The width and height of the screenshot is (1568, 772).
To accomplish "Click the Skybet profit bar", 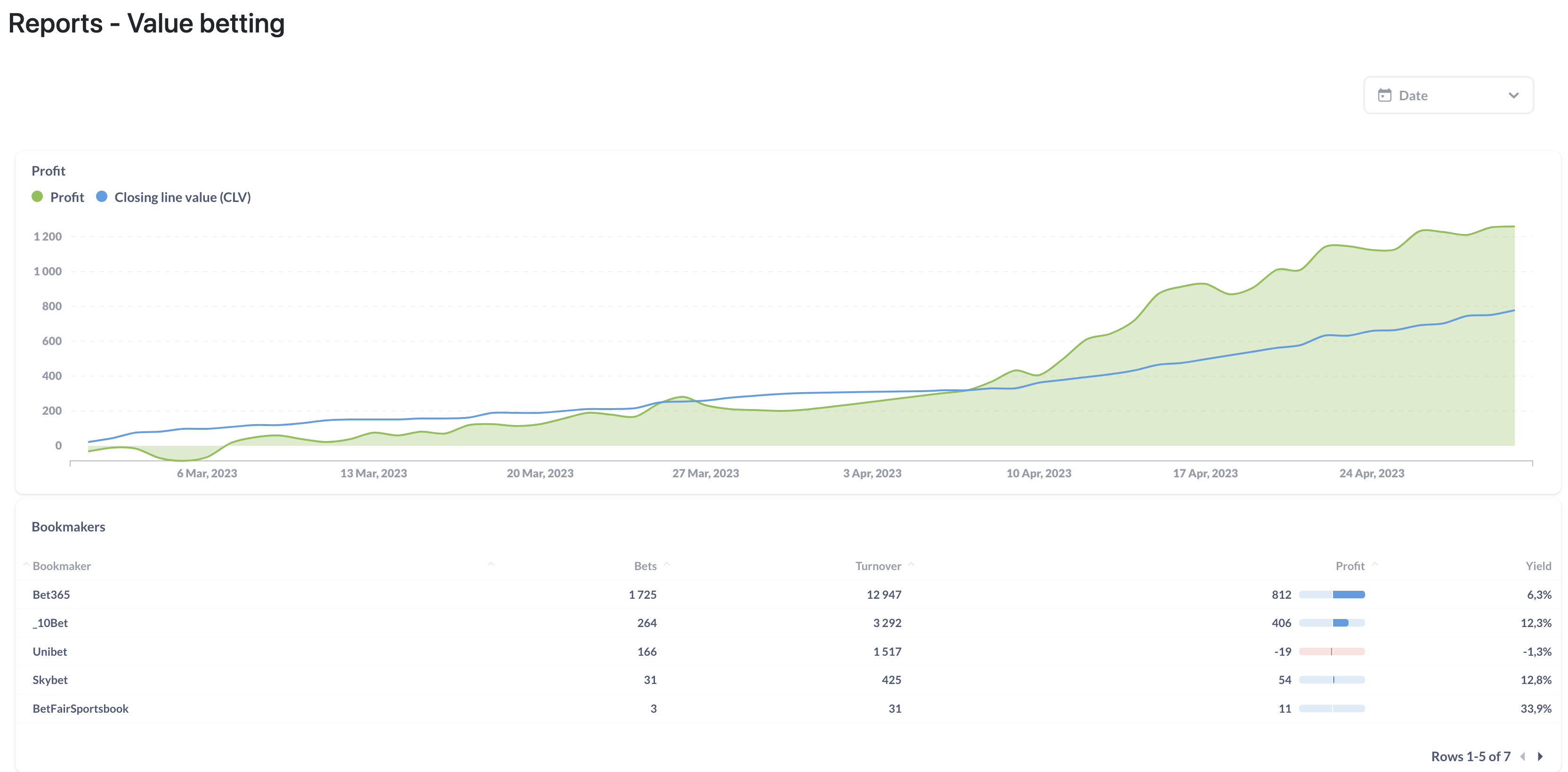I will click(x=1332, y=680).
